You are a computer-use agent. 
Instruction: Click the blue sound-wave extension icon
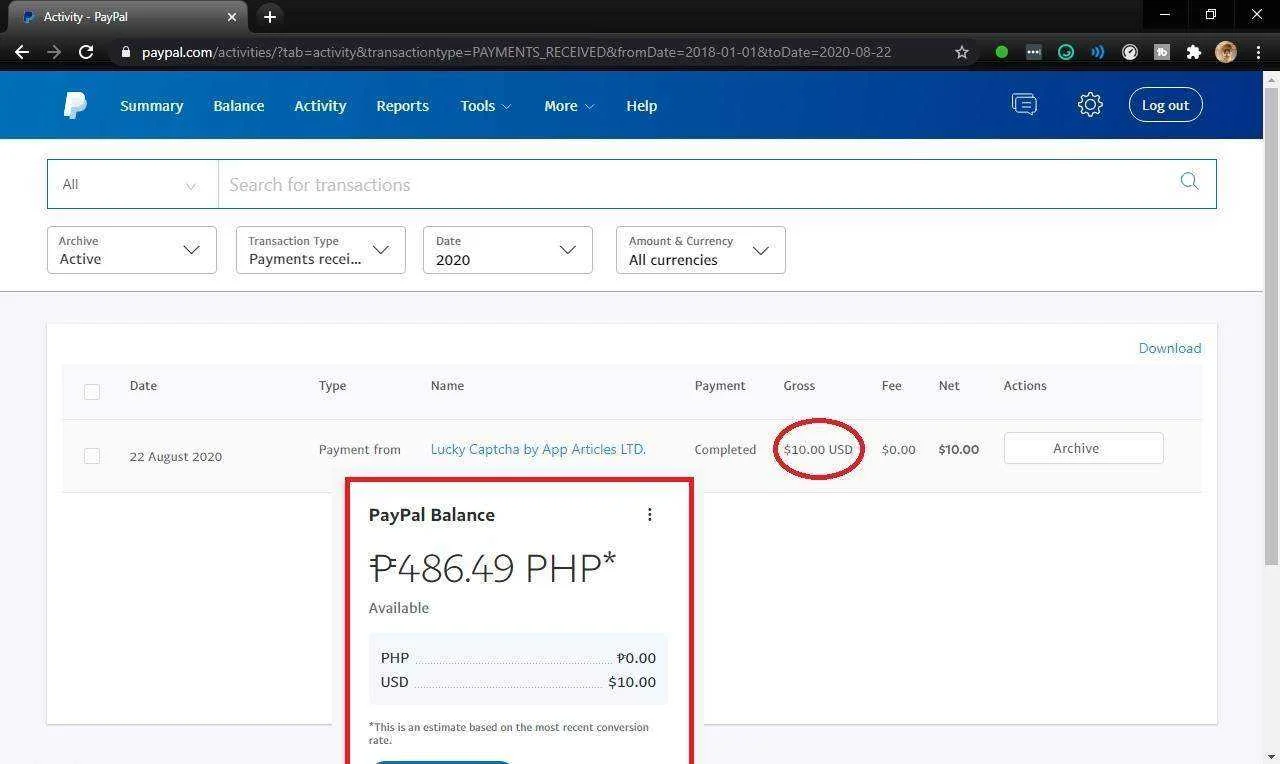pyautogui.click(x=1098, y=52)
